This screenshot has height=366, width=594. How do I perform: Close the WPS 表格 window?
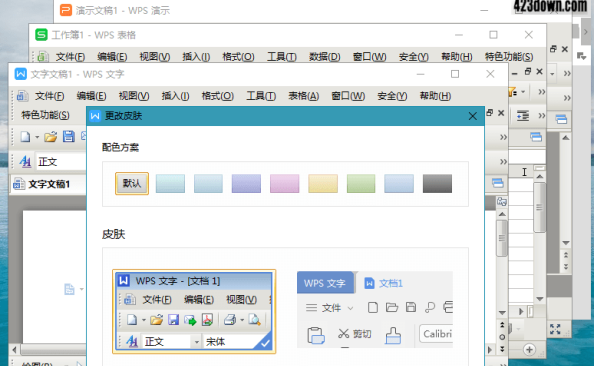point(529,35)
